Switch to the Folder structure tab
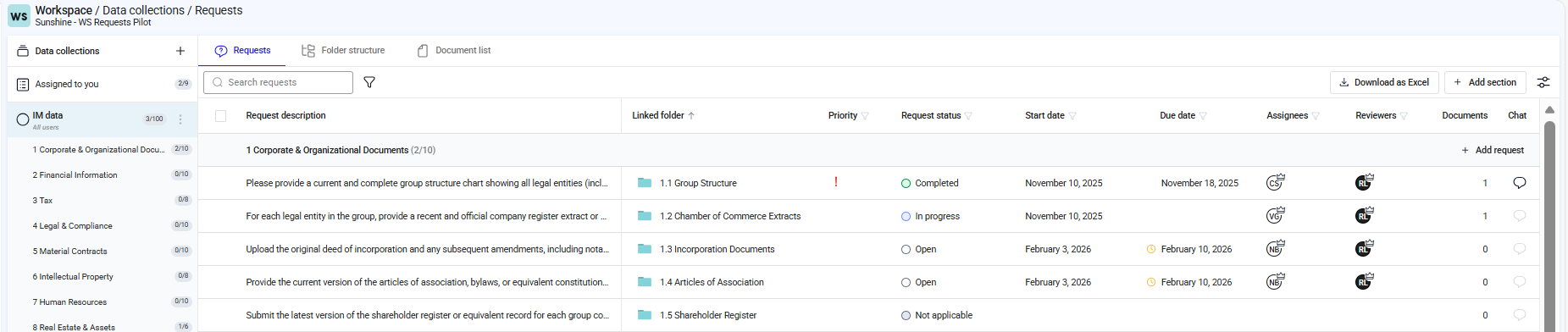The height and width of the screenshot is (332, 1568). (x=343, y=51)
